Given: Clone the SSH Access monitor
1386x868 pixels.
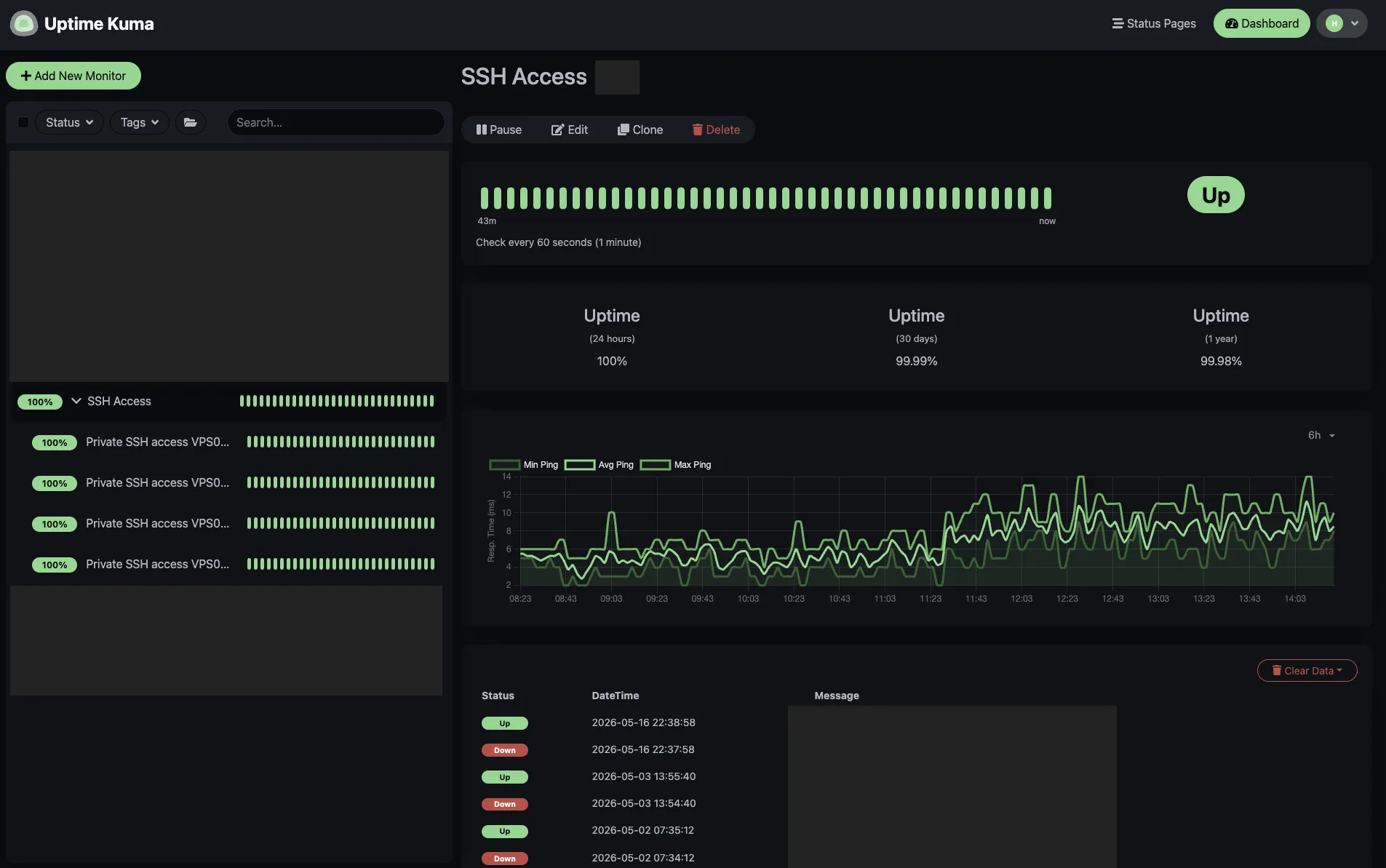Looking at the screenshot, I should tap(640, 130).
